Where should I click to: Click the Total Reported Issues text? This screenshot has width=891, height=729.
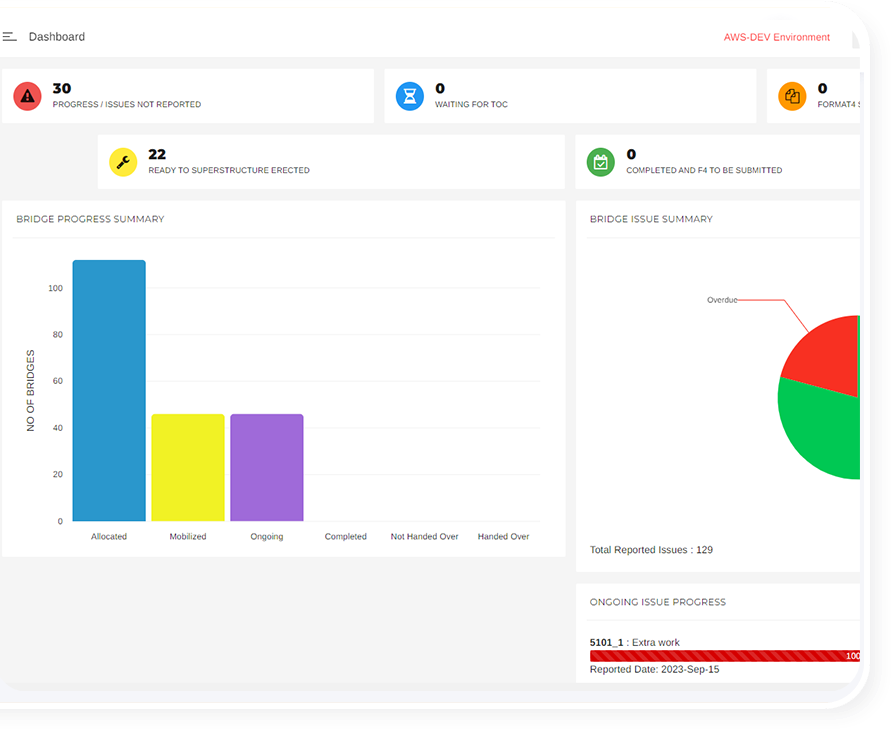[x=651, y=550]
